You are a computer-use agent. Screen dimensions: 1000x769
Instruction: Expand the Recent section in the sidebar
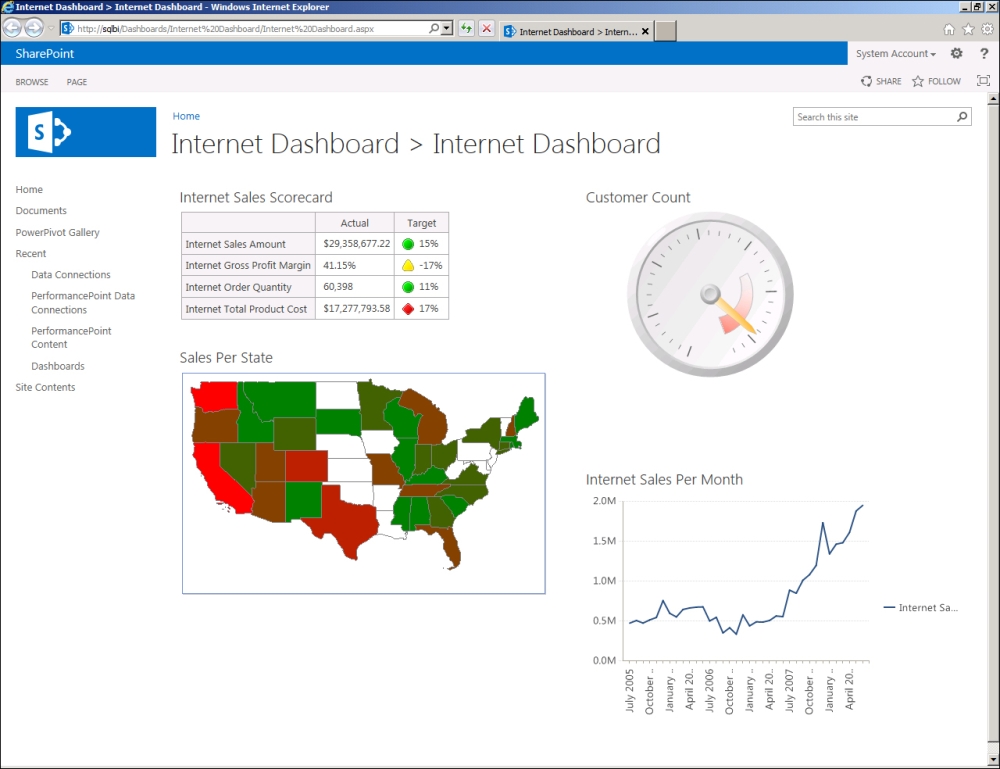pos(30,253)
